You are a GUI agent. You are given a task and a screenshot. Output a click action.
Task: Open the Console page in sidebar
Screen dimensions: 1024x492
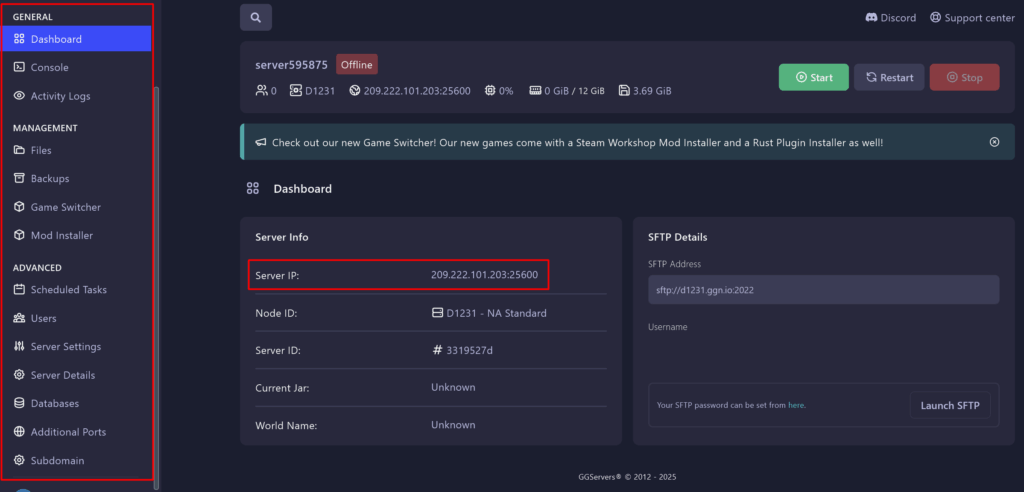49,67
